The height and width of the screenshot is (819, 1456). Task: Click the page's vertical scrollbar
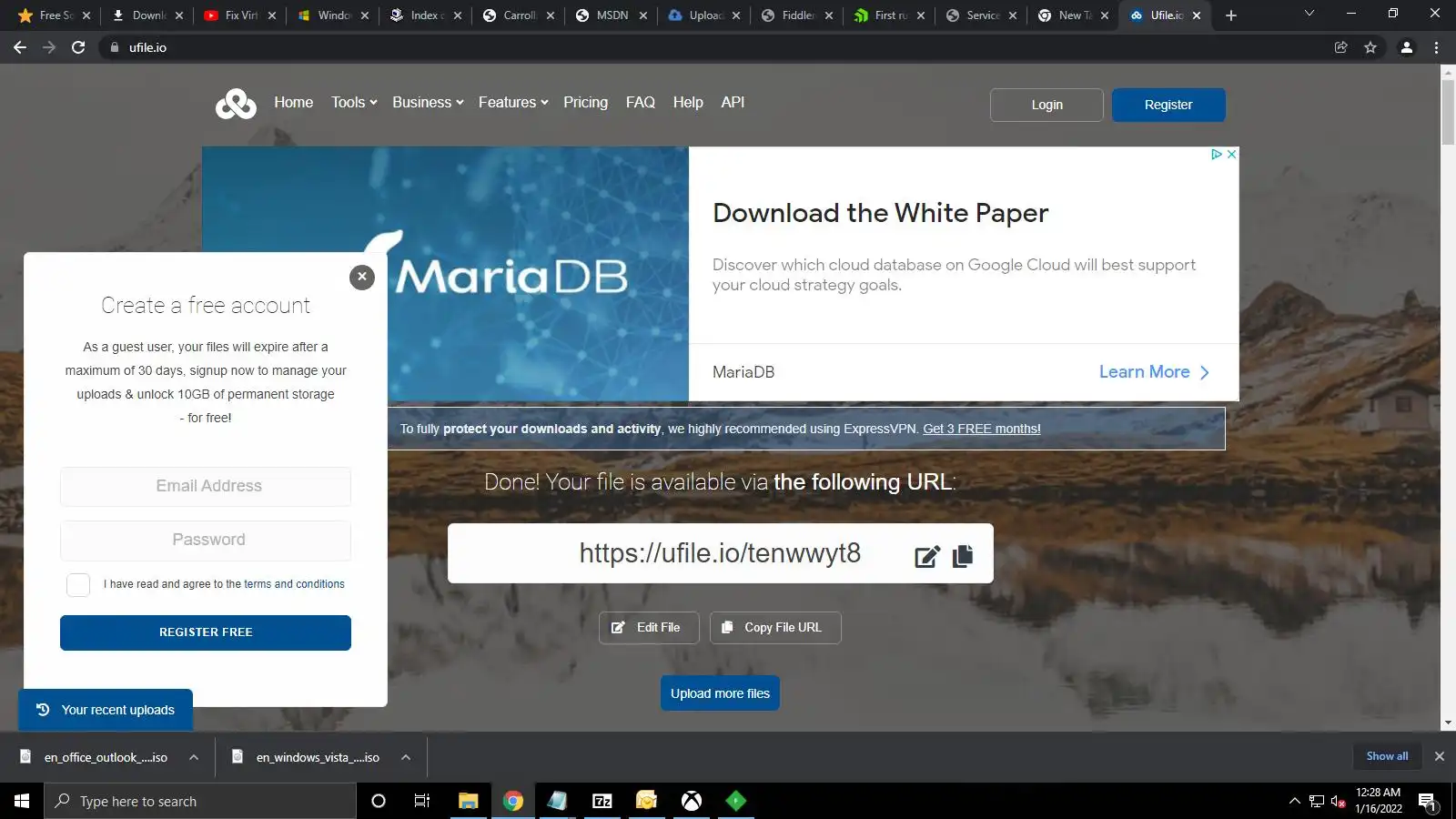click(1448, 113)
